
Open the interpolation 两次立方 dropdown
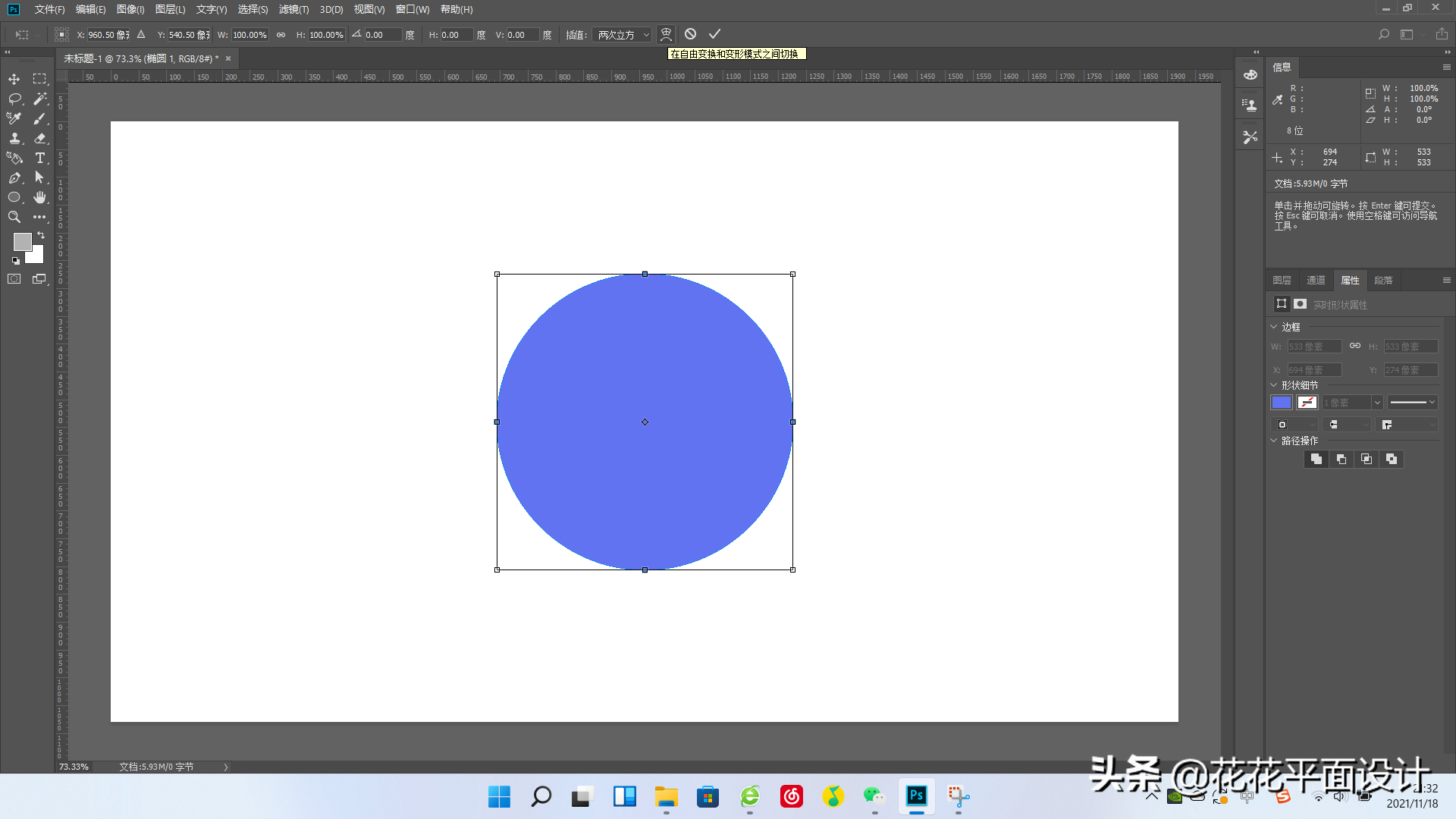pos(622,35)
